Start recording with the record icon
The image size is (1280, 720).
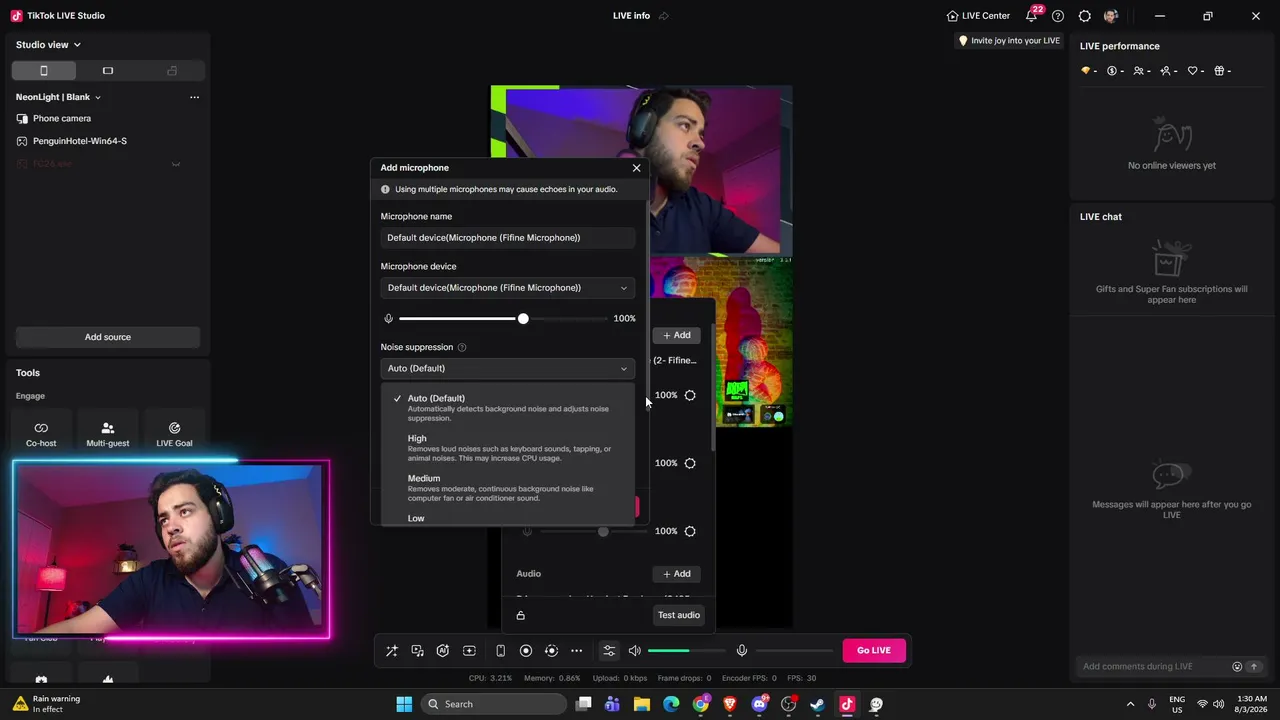click(526, 651)
